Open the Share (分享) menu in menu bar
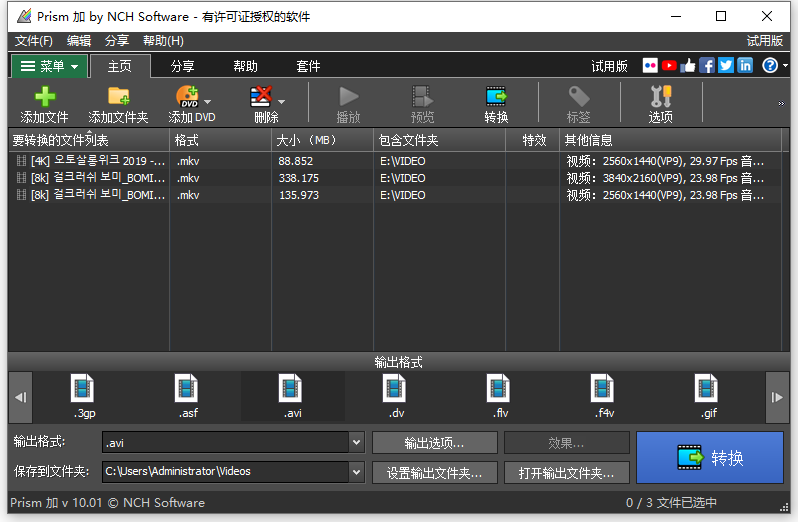The width and height of the screenshot is (798, 522). (x=117, y=41)
